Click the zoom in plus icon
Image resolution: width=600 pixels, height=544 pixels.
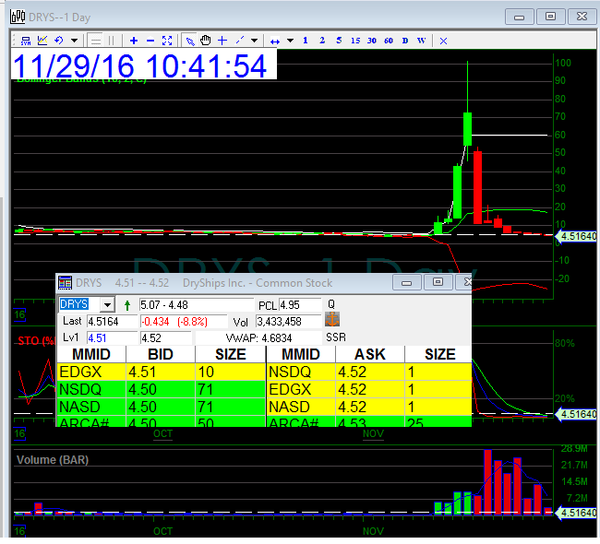[135, 40]
